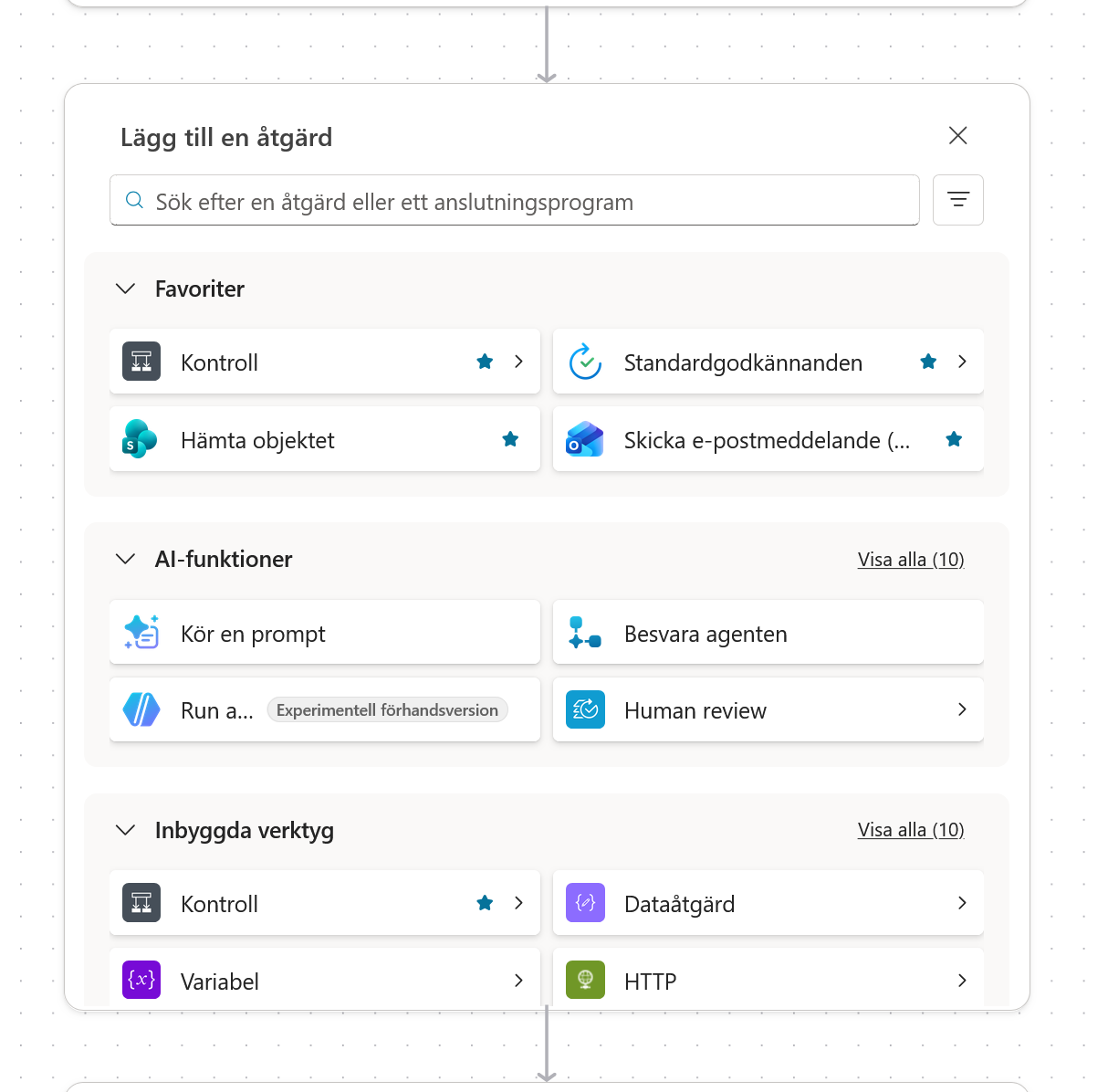
Task: Expand the Standardgodkännanden chevron
Action: coord(962,362)
